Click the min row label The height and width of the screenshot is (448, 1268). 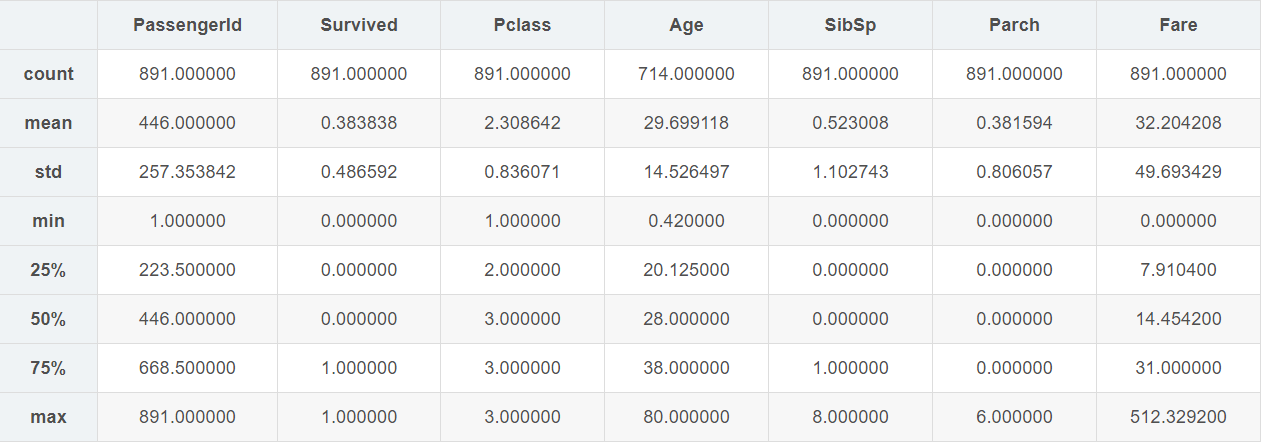pyautogui.click(x=49, y=221)
